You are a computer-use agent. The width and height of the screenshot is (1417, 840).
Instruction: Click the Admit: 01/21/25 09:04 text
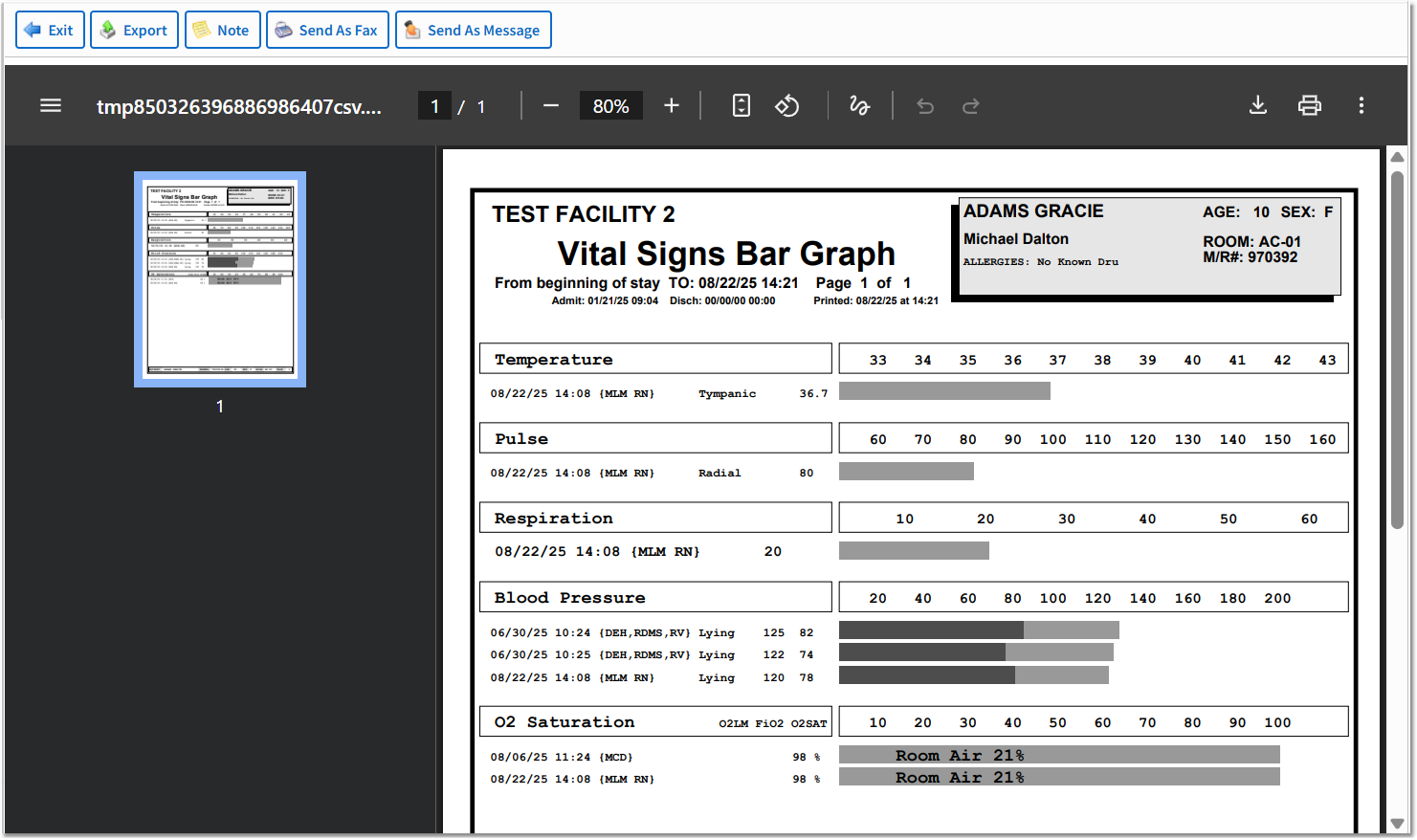point(605,300)
